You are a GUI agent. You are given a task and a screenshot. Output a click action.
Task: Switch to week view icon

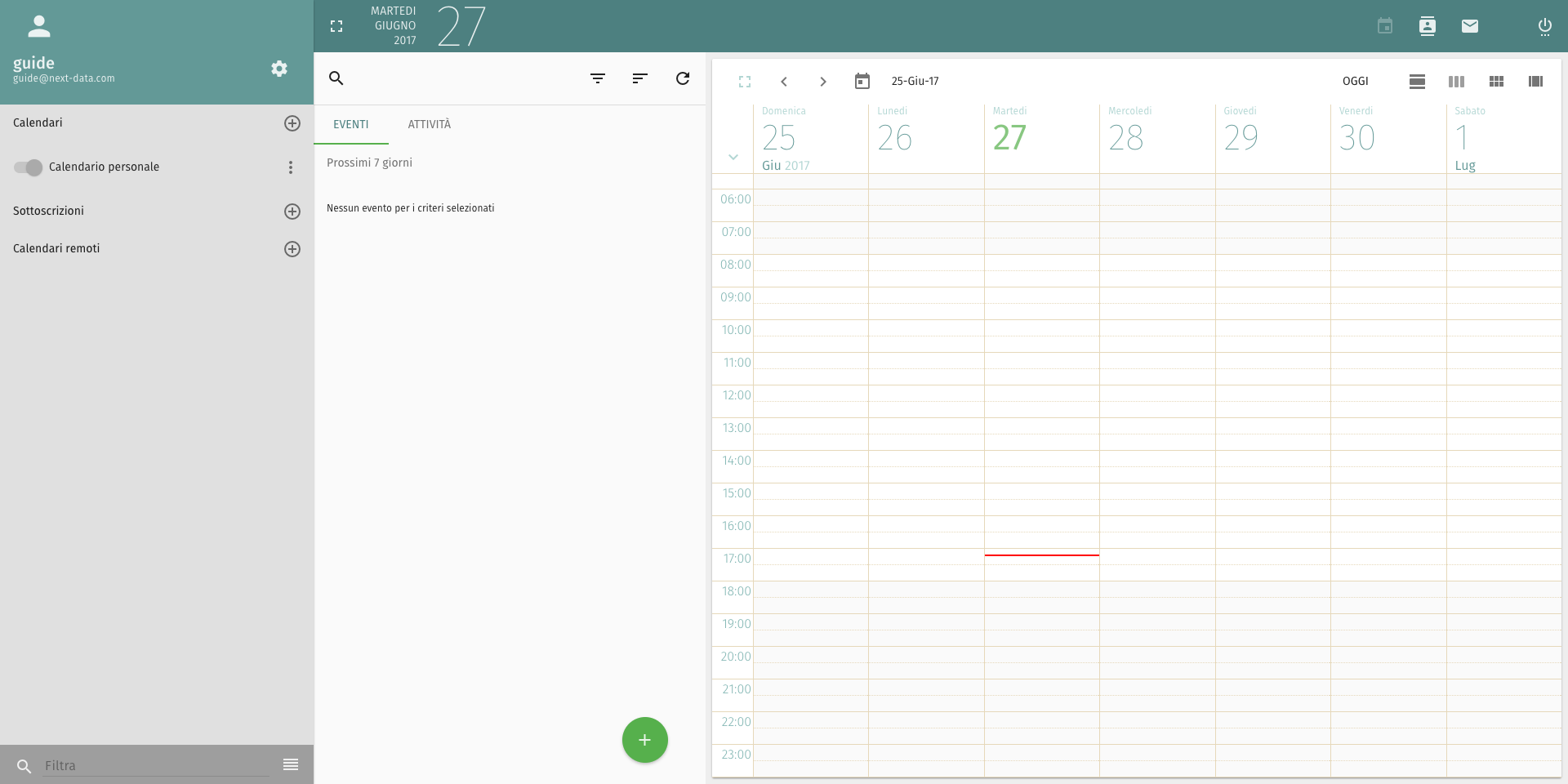pos(1456,81)
